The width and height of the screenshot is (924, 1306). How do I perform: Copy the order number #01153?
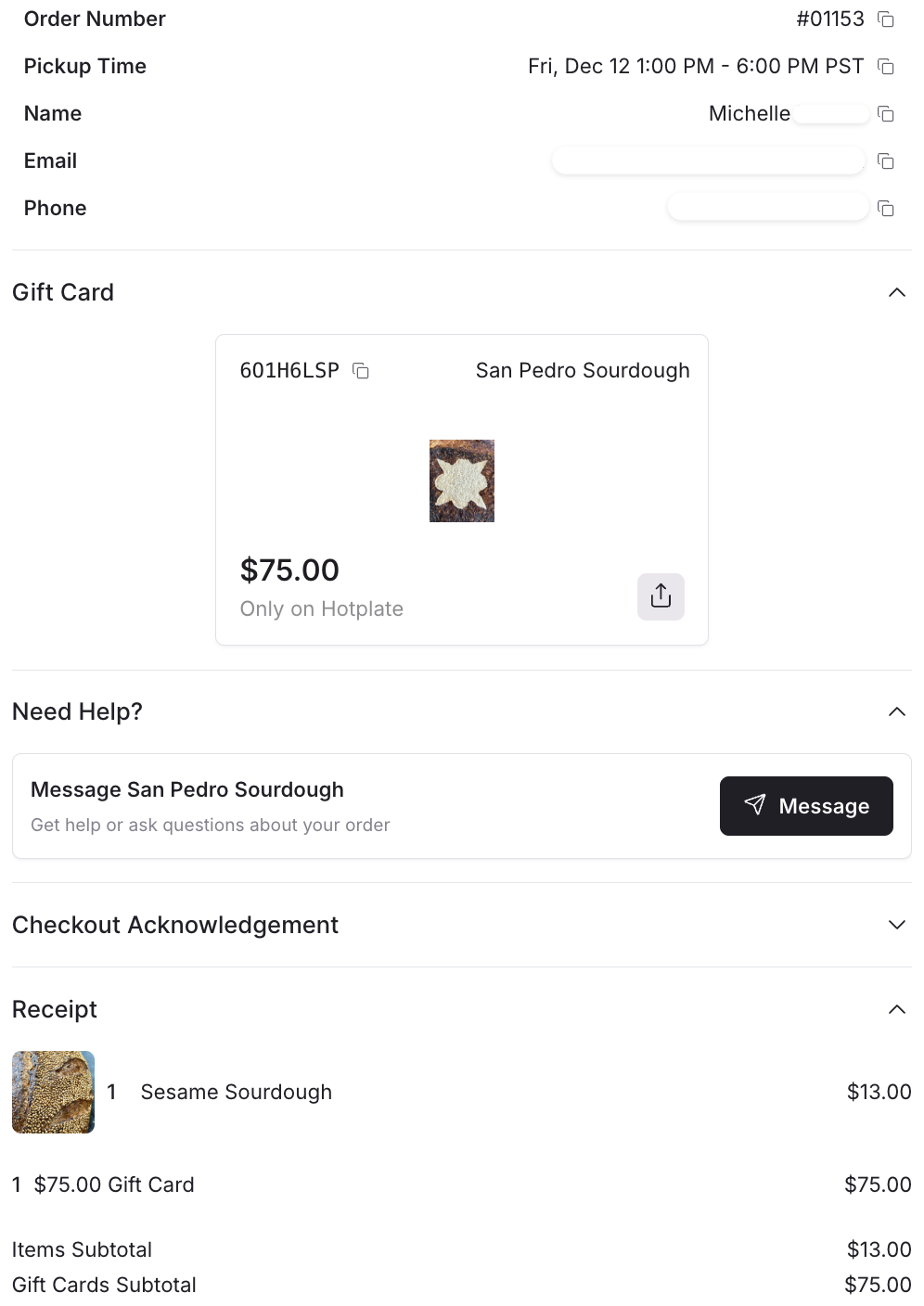886,19
